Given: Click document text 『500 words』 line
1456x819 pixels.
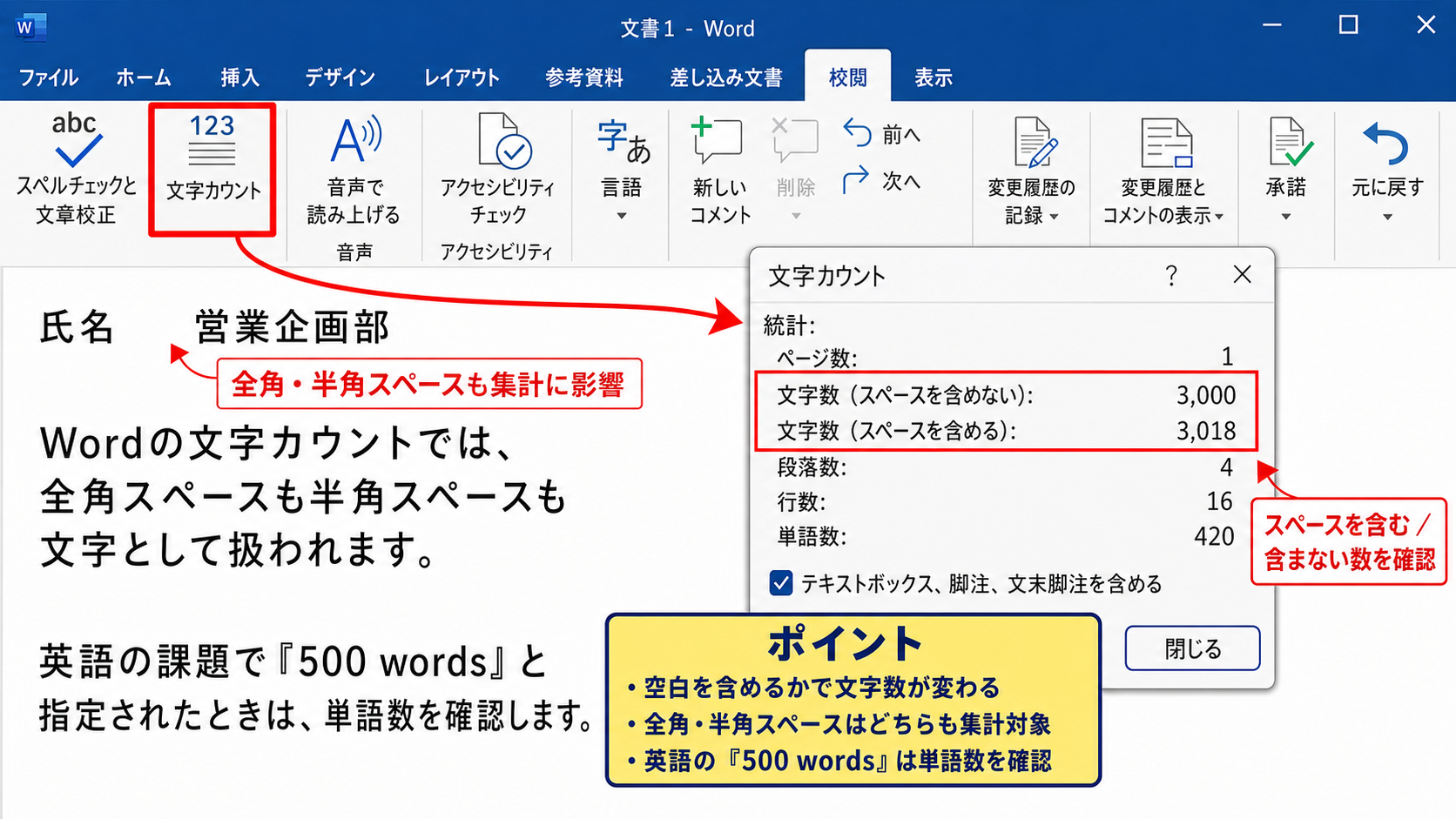Looking at the screenshot, I should (x=293, y=661).
